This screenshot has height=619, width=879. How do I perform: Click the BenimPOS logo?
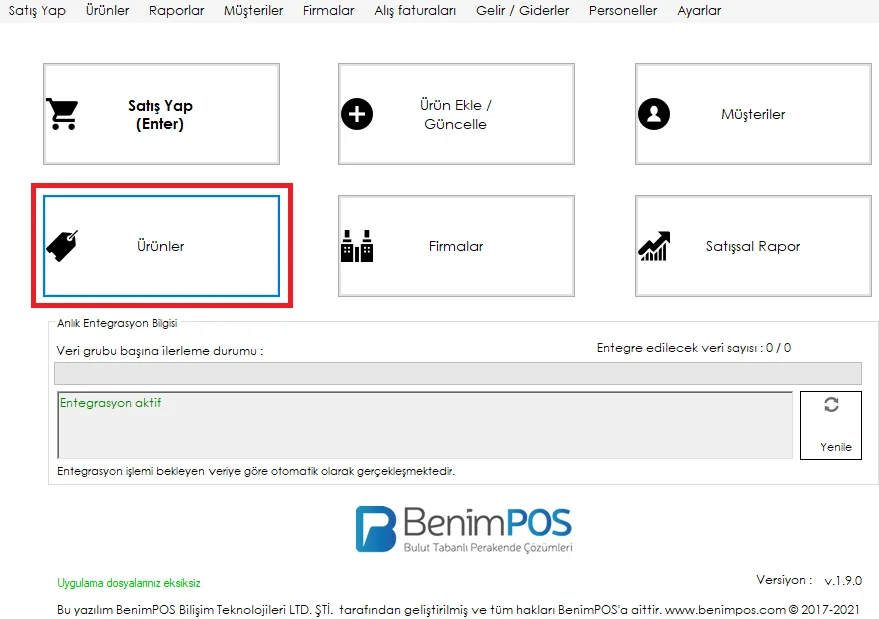click(464, 529)
